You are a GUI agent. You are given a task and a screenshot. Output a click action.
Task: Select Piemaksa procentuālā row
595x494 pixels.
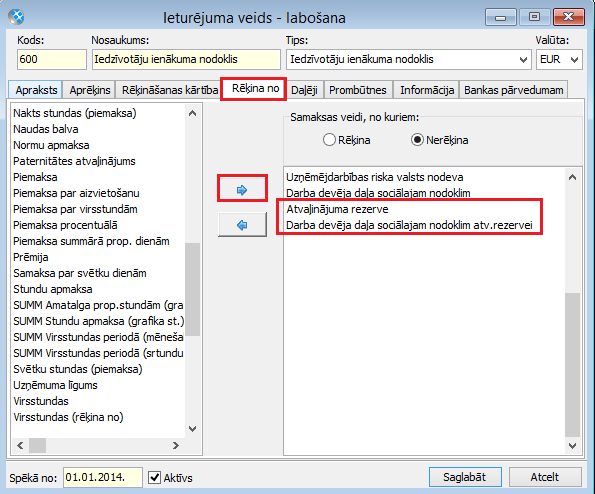click(x=98, y=225)
